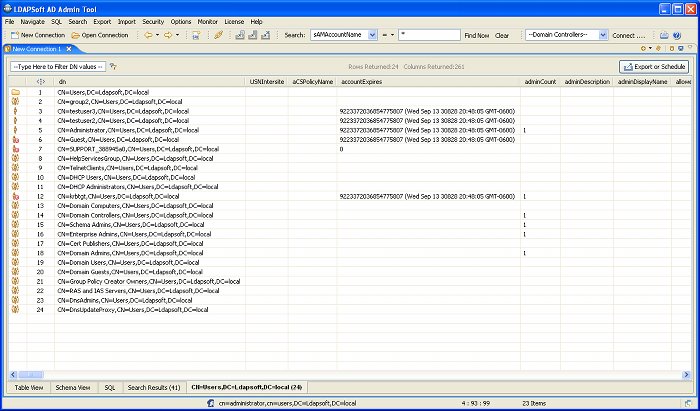700x411 pixels.
Task: Open the DN values filter combo box
Action: [x=58, y=66]
